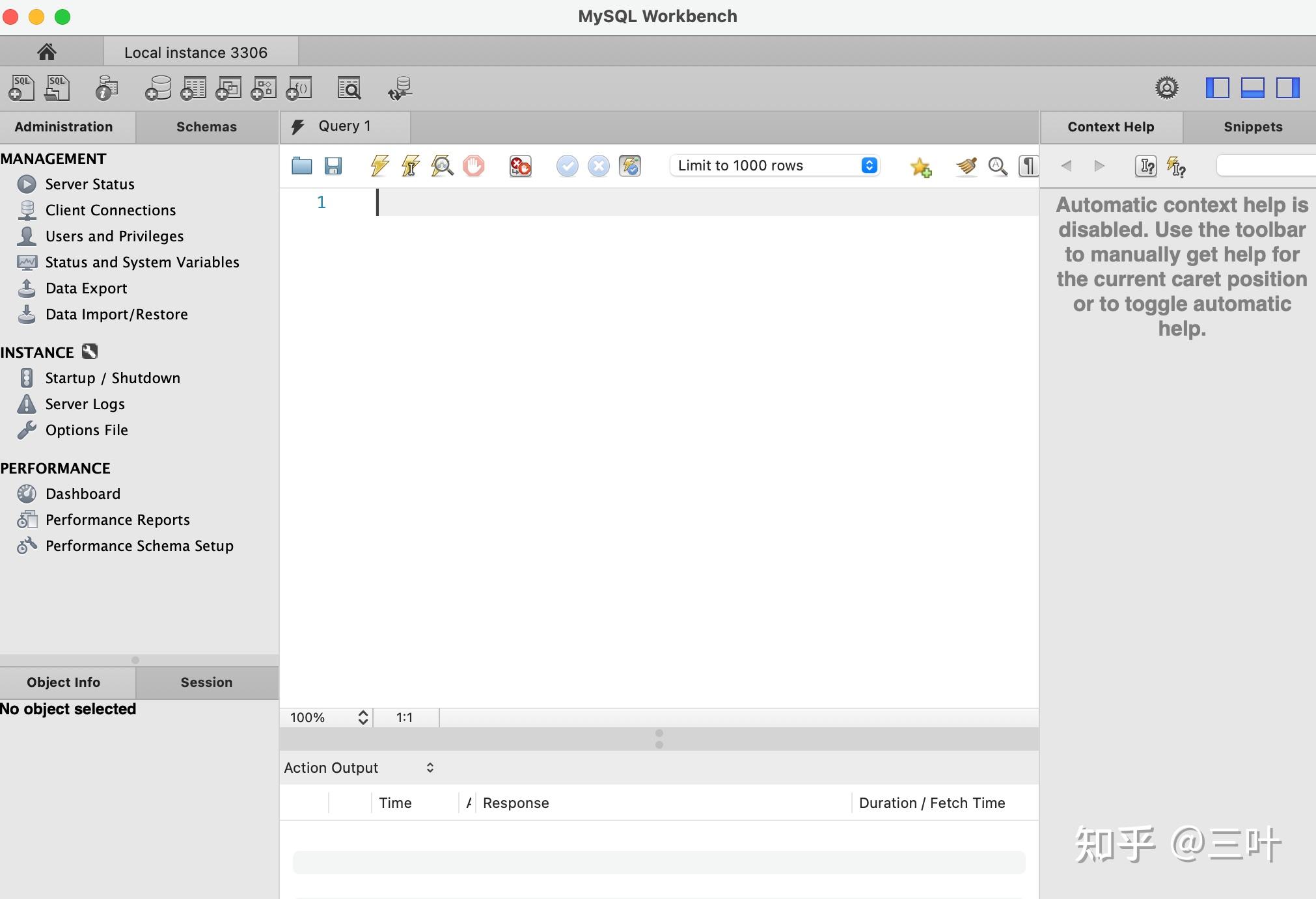
Task: Rollback the current transaction
Action: 598,166
